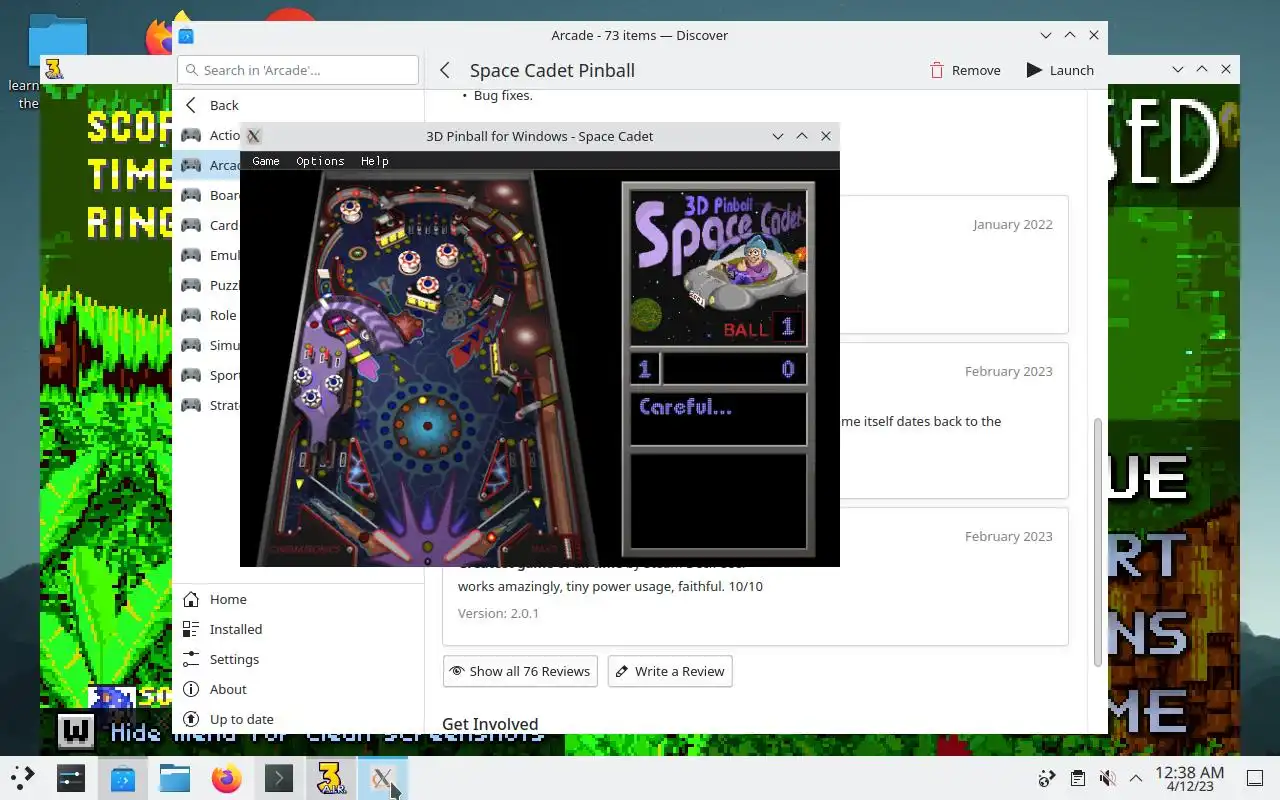Screen dimensions: 1280x800
Task: Open Settings in the Discover sidebar
Action: (x=298, y=659)
